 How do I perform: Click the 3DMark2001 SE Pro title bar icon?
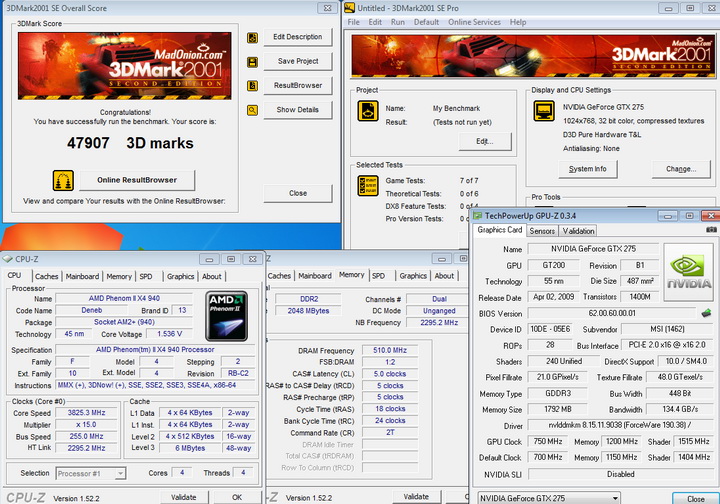349,8
